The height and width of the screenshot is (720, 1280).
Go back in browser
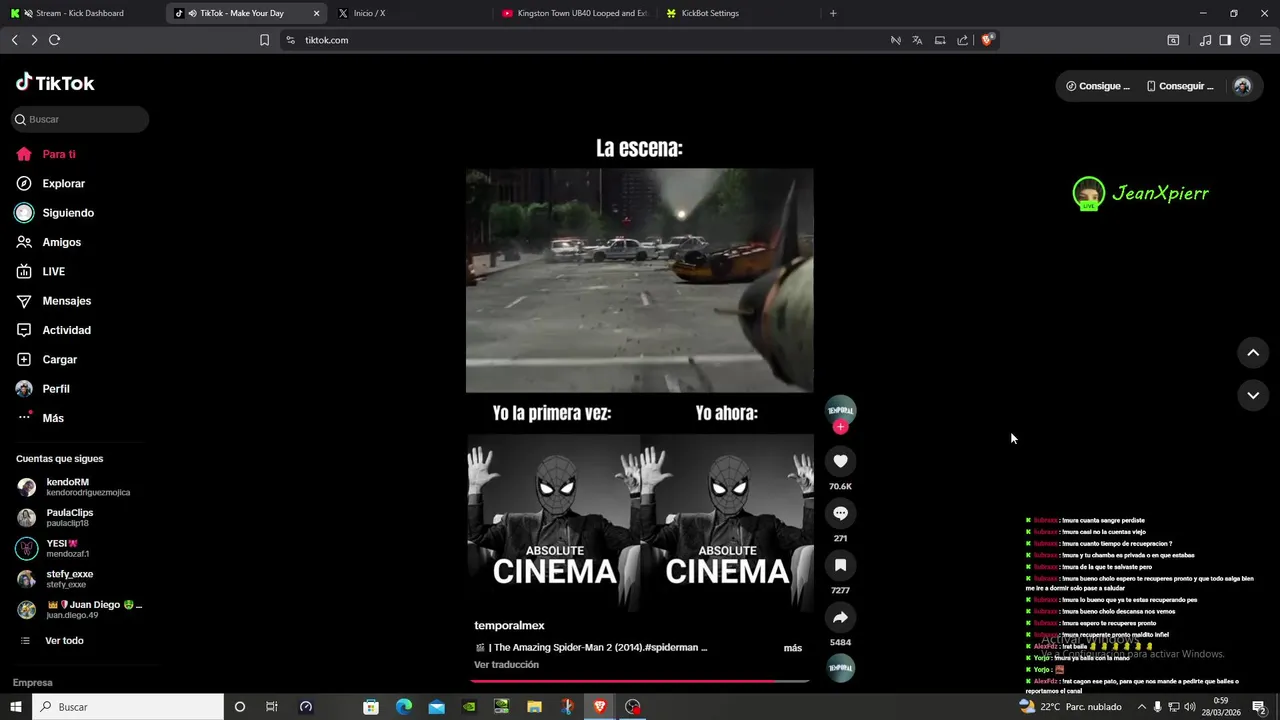click(x=14, y=40)
